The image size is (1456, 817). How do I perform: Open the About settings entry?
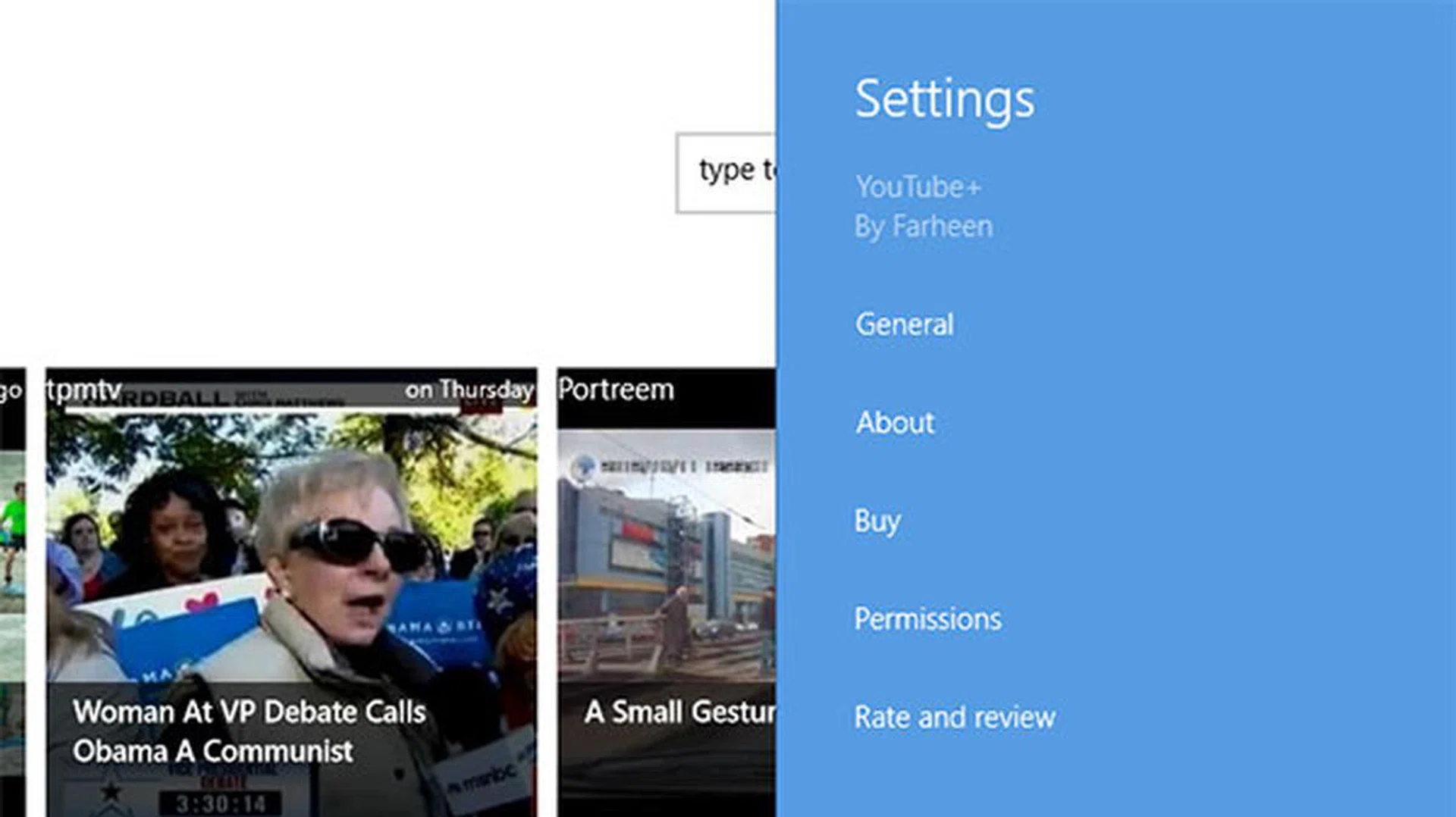pos(895,423)
